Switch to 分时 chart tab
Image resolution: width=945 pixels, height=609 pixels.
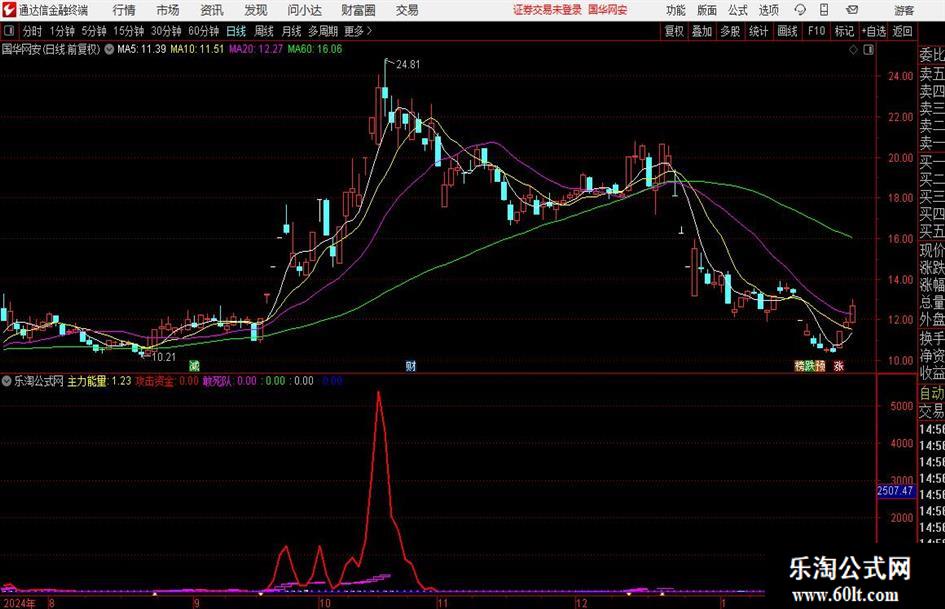(x=33, y=31)
